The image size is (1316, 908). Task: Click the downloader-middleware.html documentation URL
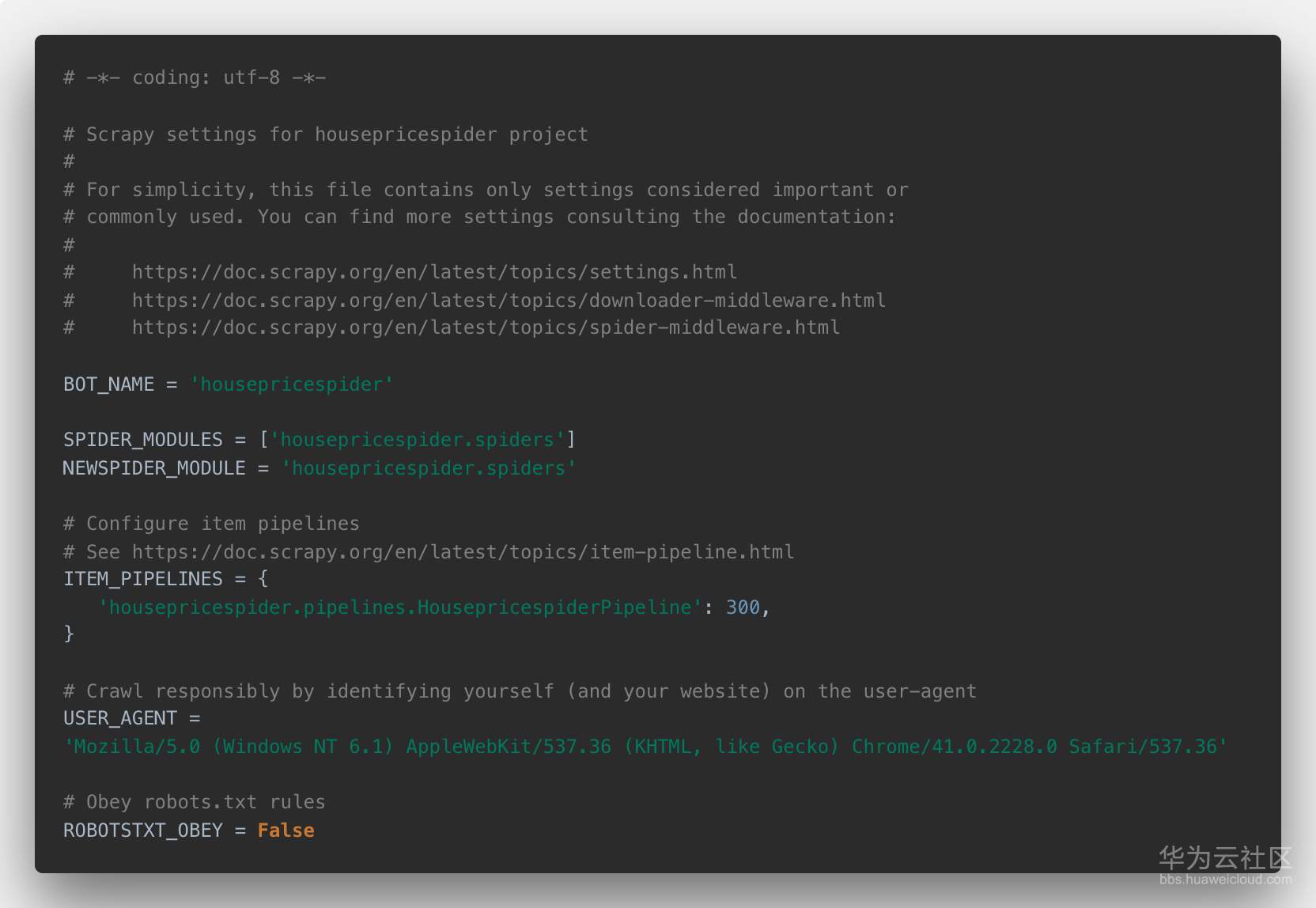509,301
